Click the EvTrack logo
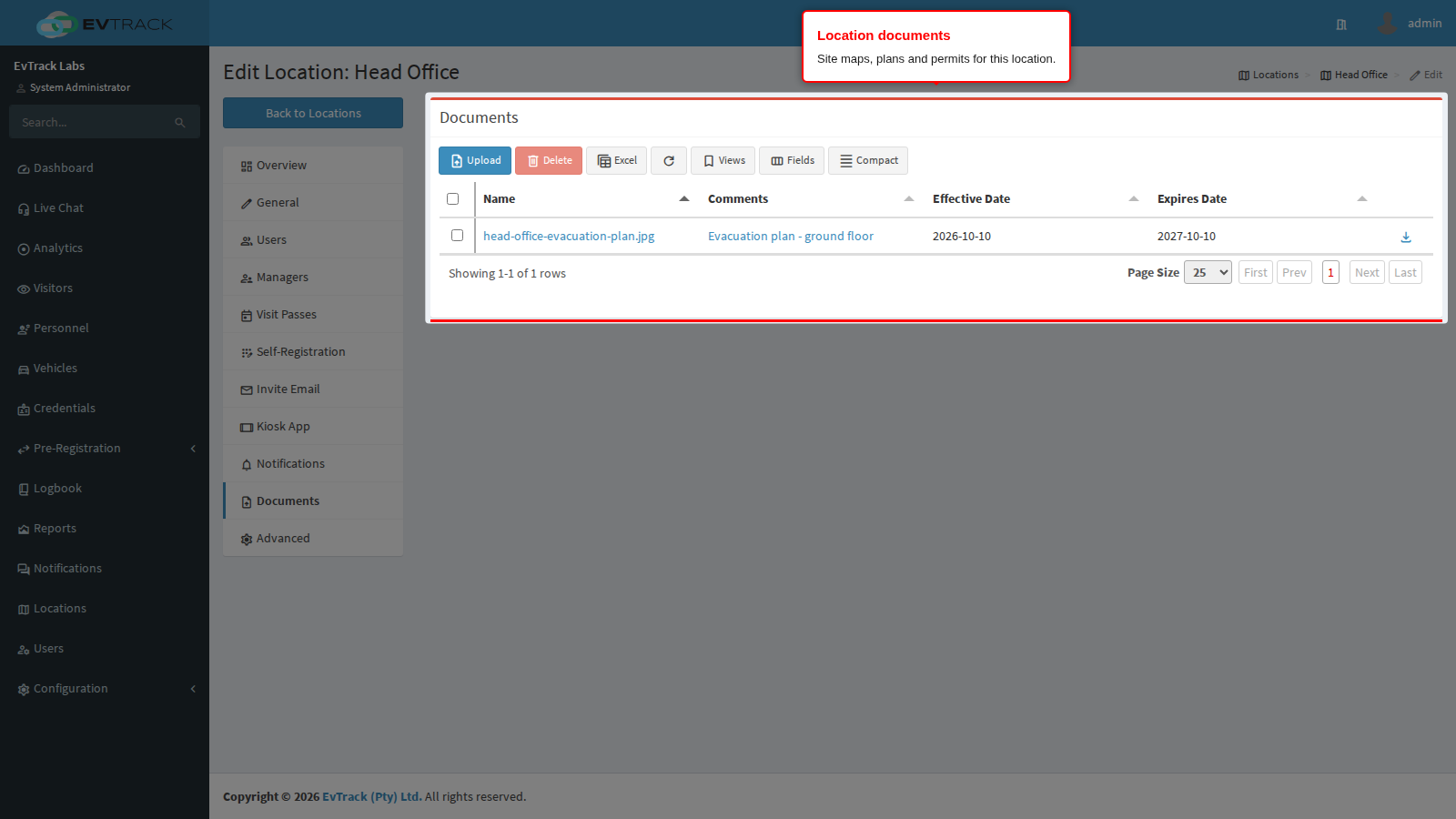This screenshot has width=1456, height=819. tap(105, 24)
